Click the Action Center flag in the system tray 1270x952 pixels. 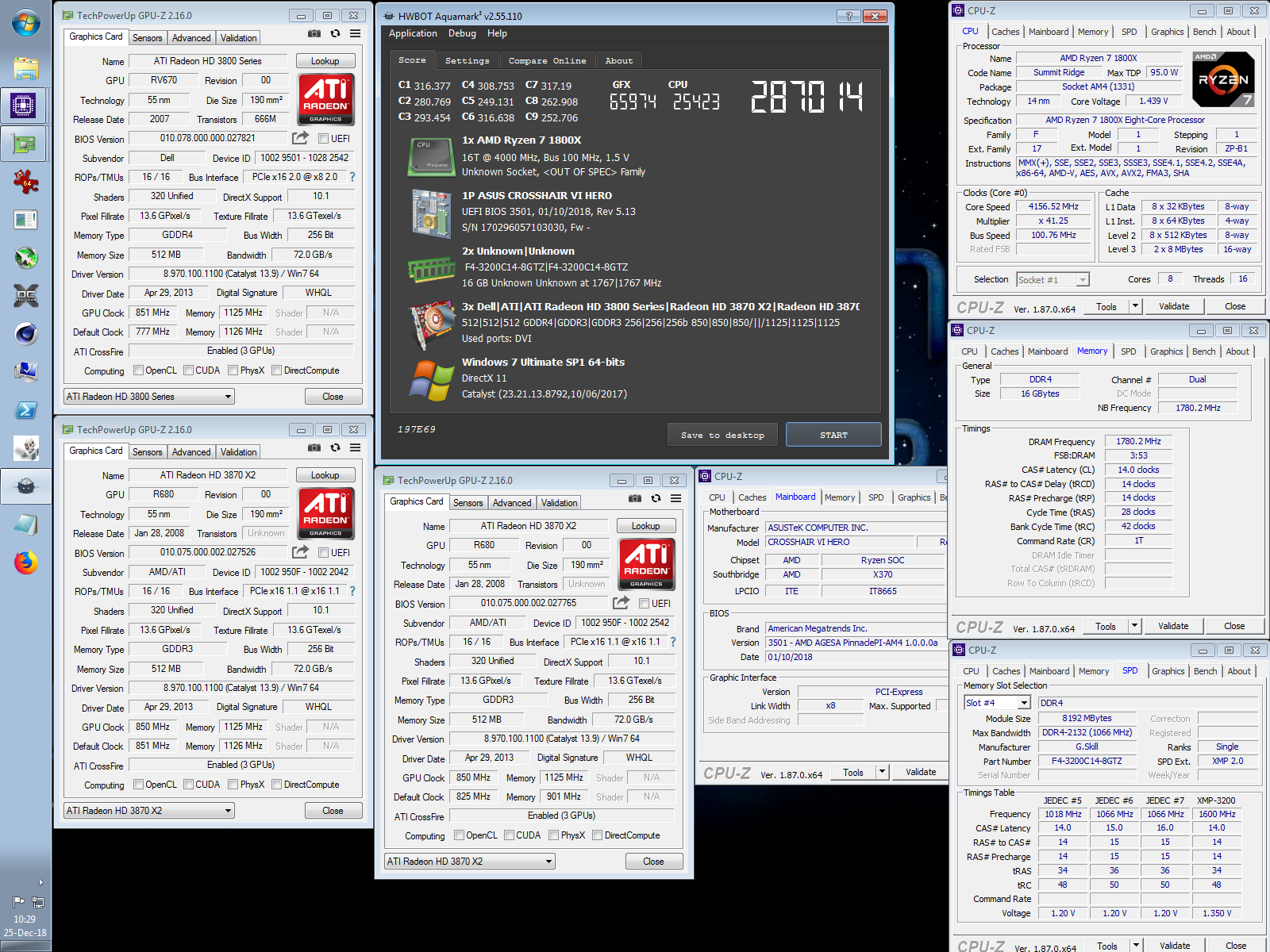click(x=18, y=902)
